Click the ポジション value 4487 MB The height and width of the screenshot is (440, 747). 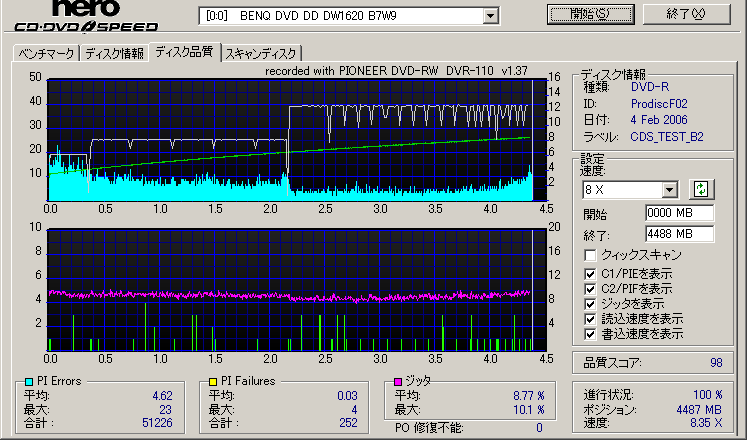(x=699, y=410)
